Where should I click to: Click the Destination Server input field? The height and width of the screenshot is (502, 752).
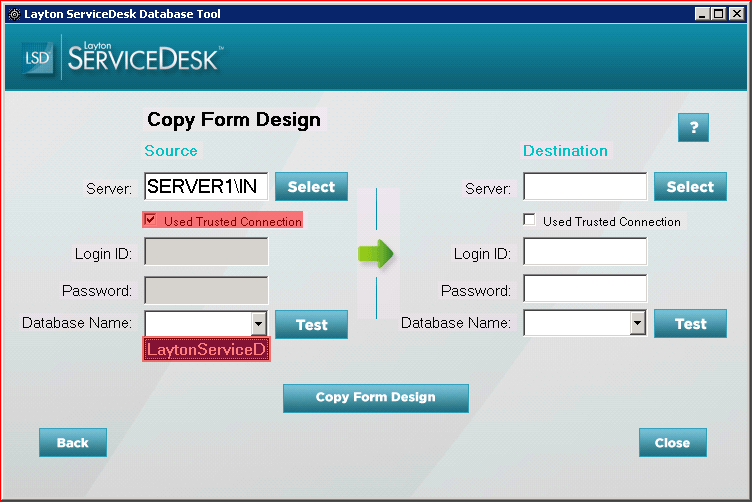[585, 186]
